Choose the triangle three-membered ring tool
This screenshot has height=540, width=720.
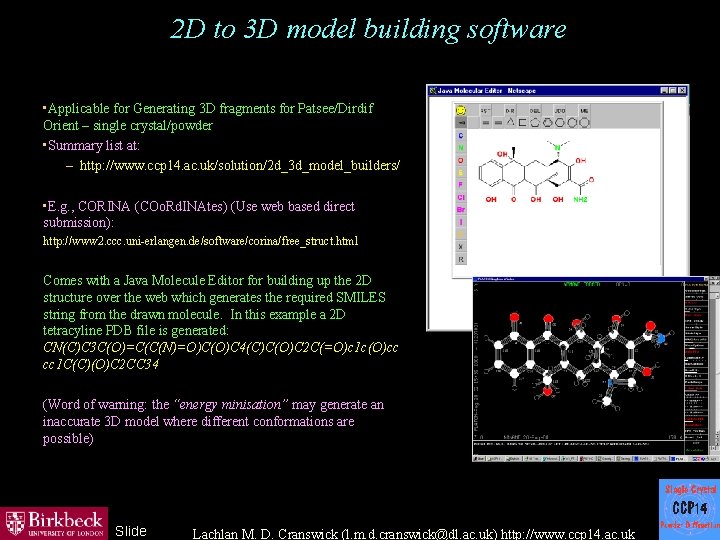510,123
